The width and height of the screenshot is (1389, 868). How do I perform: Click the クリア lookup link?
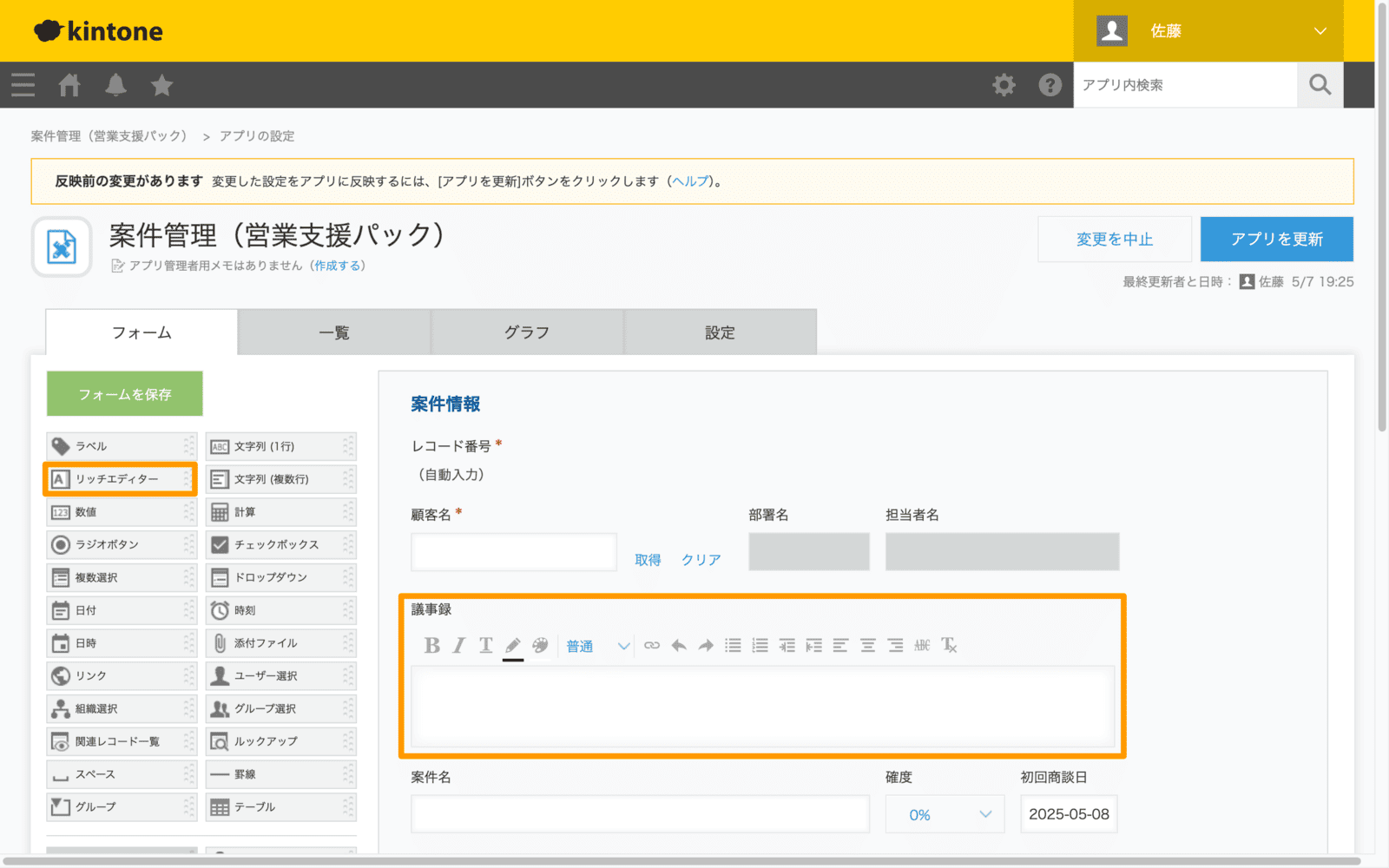701,560
